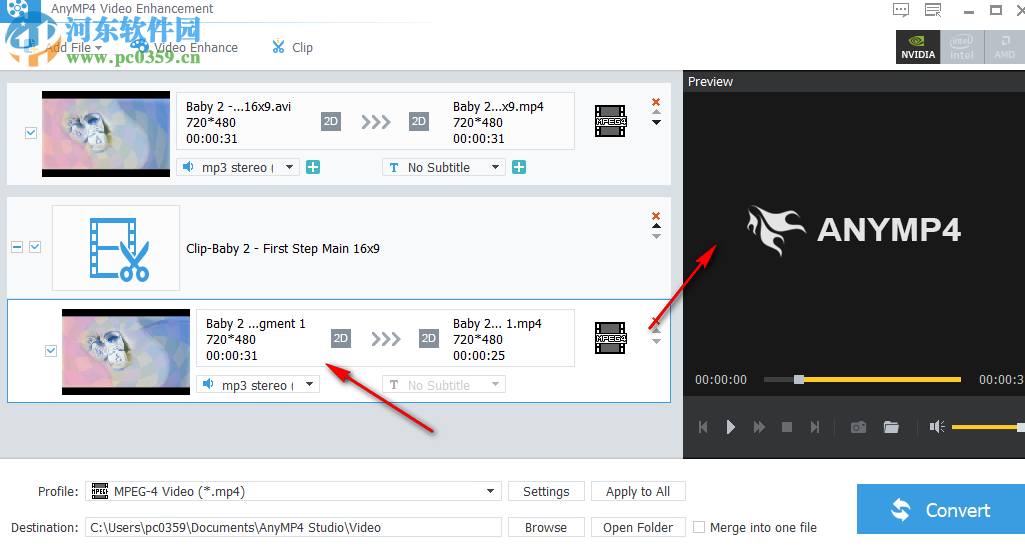This screenshot has width=1025, height=558.
Task: Click Open Folder button
Action: [638, 527]
